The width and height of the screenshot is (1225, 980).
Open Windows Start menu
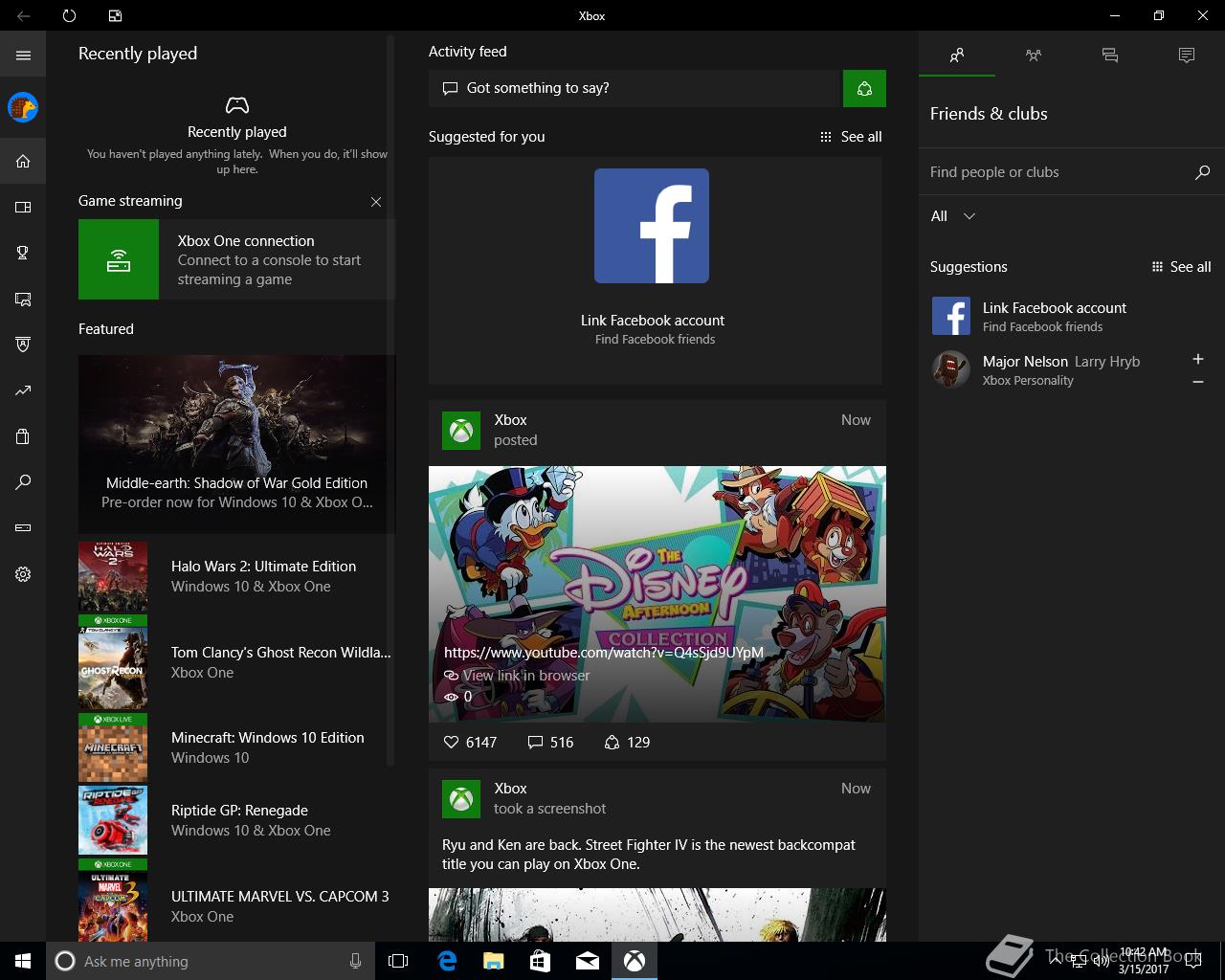click(x=23, y=961)
